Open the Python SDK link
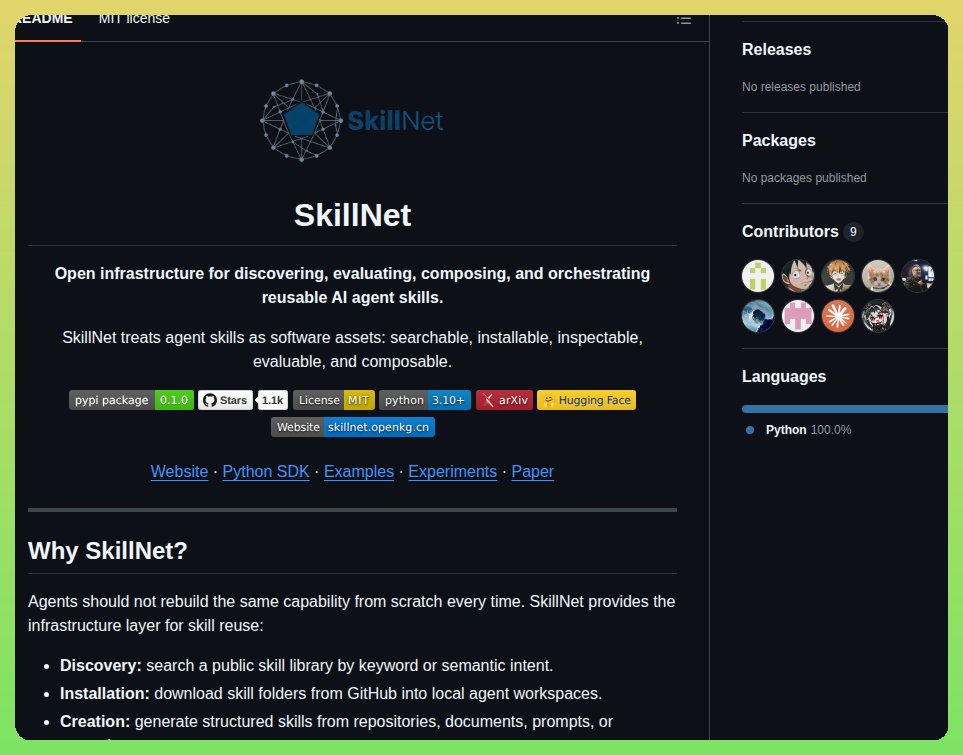Screen dimensions: 963x755 266,471
